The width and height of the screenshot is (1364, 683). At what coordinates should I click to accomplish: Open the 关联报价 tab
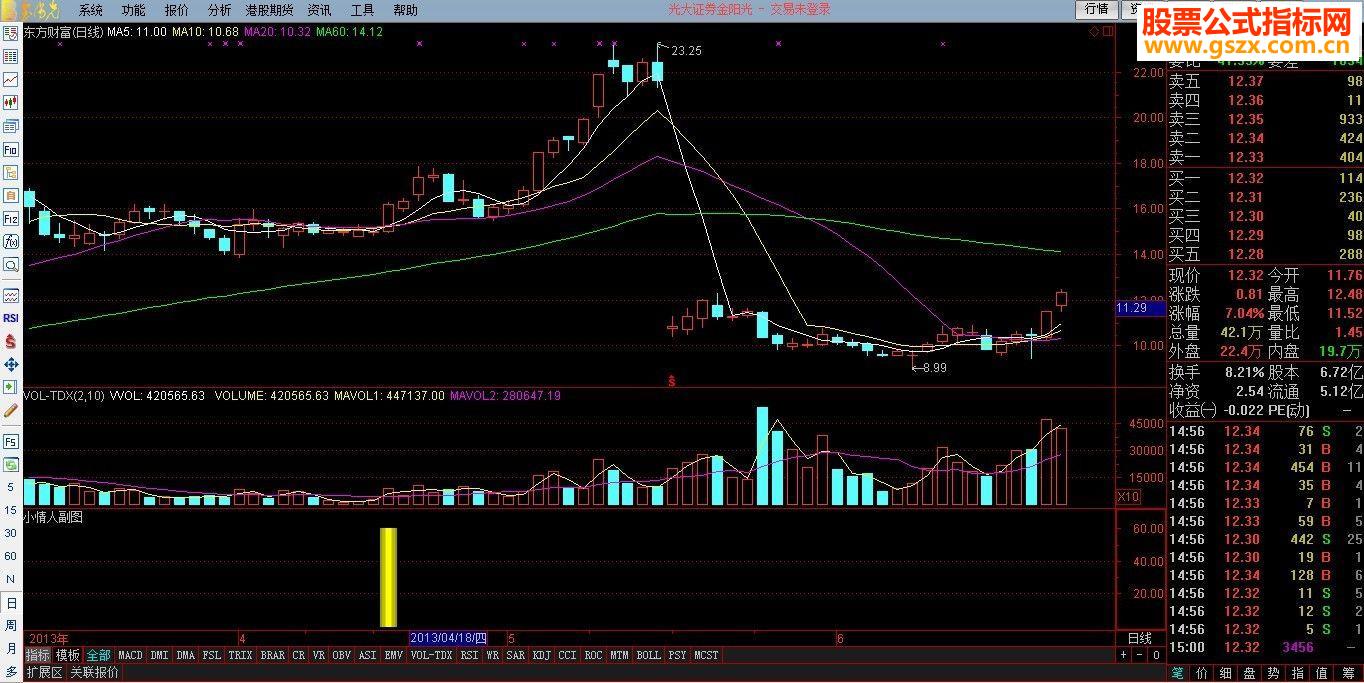[x=94, y=673]
